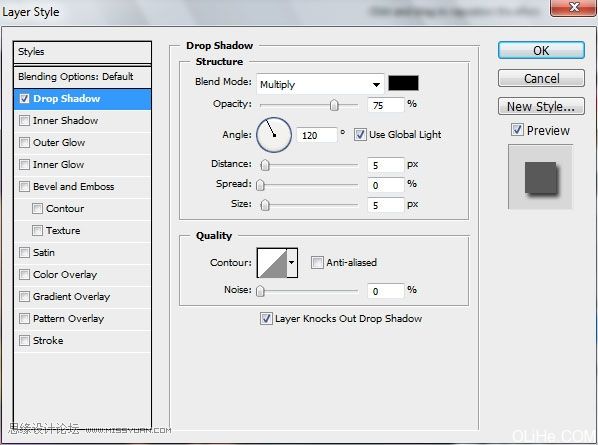Open the black shadow color swatch
This screenshot has width=598, height=445.
(403, 83)
